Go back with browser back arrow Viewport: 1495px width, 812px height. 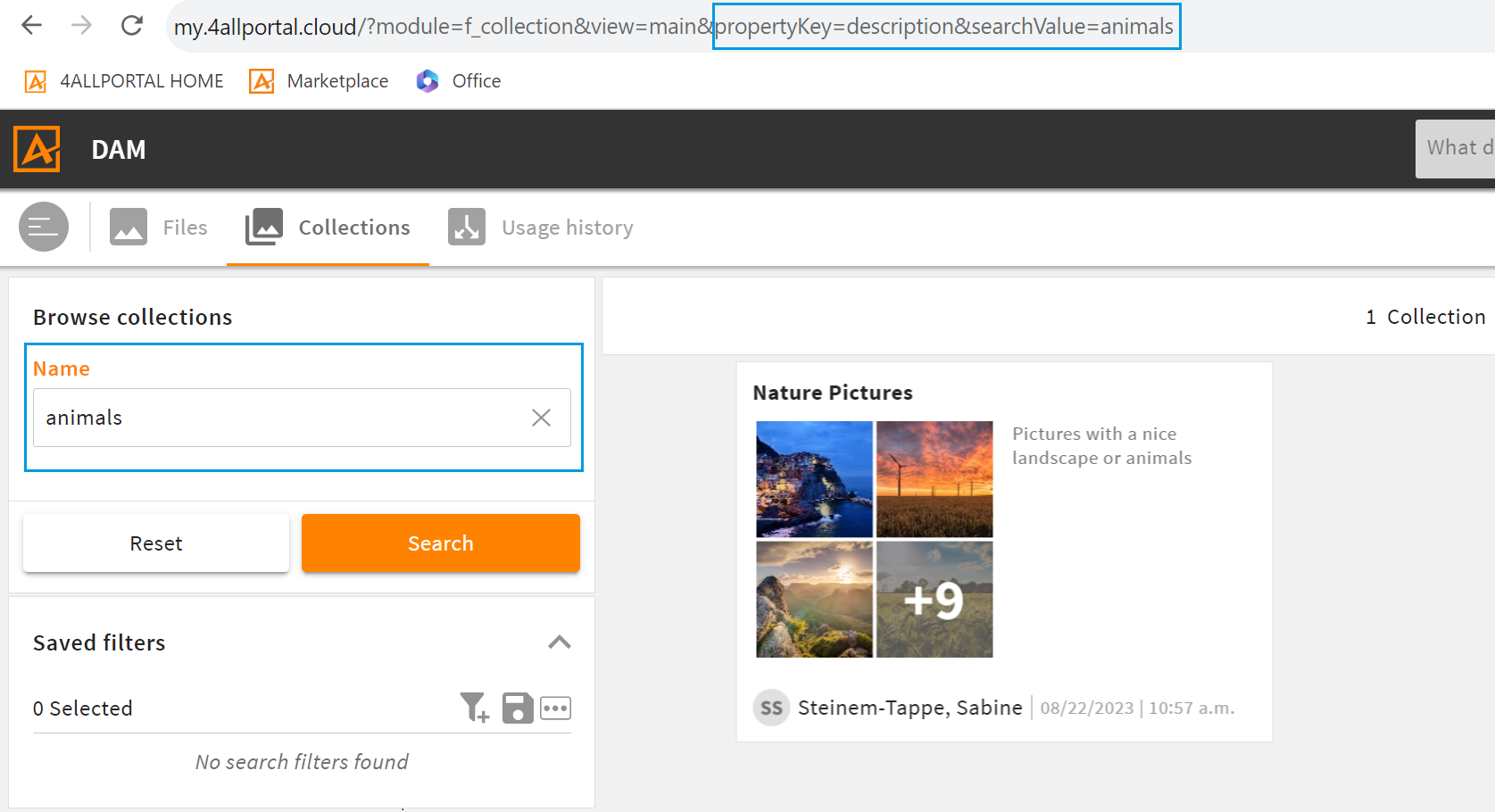click(x=31, y=25)
